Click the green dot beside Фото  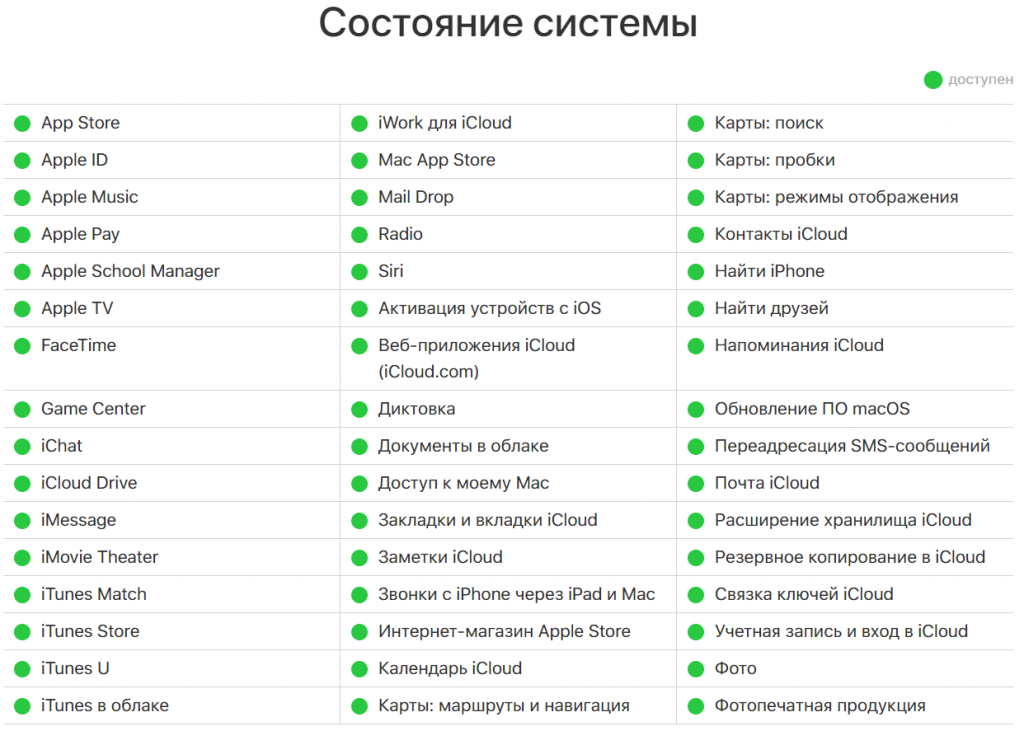696,669
